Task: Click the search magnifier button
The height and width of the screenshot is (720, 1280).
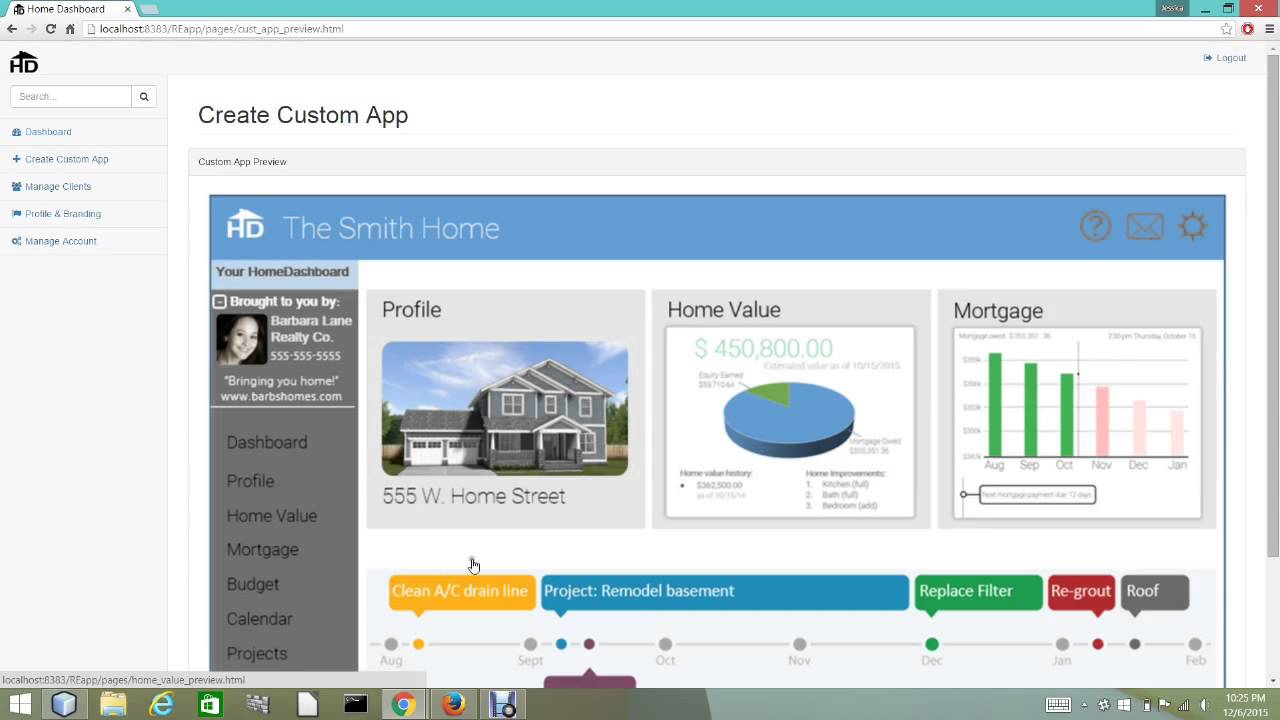Action: click(x=144, y=97)
